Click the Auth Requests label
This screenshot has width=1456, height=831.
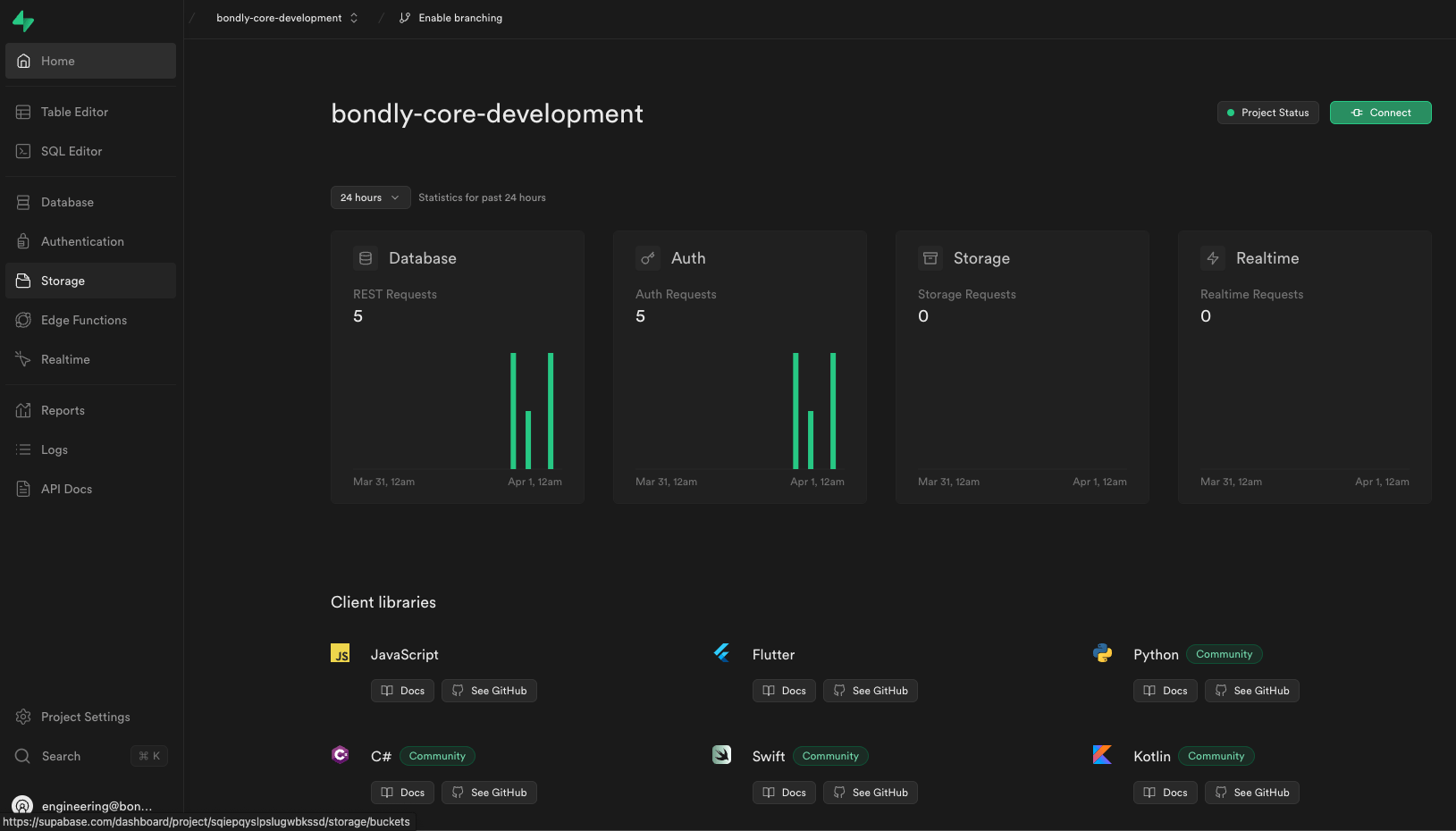676,294
